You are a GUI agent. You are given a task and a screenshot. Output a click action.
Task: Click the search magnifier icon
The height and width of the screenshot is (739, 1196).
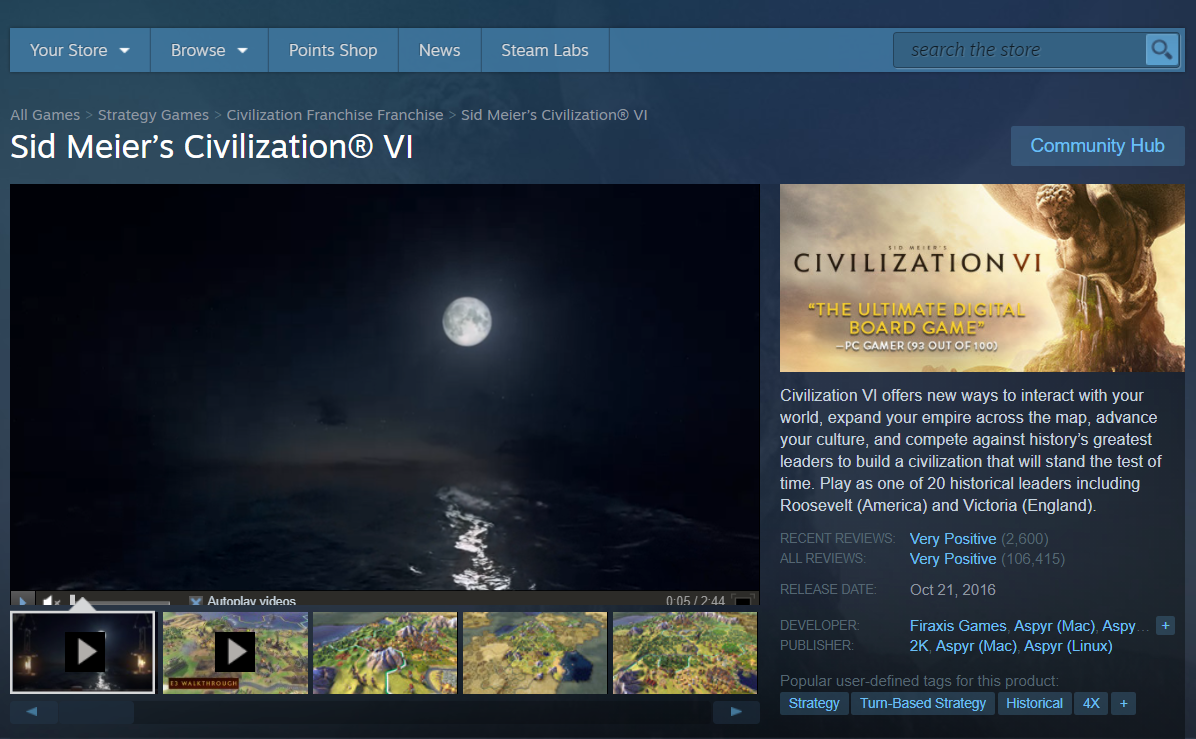click(x=1162, y=50)
